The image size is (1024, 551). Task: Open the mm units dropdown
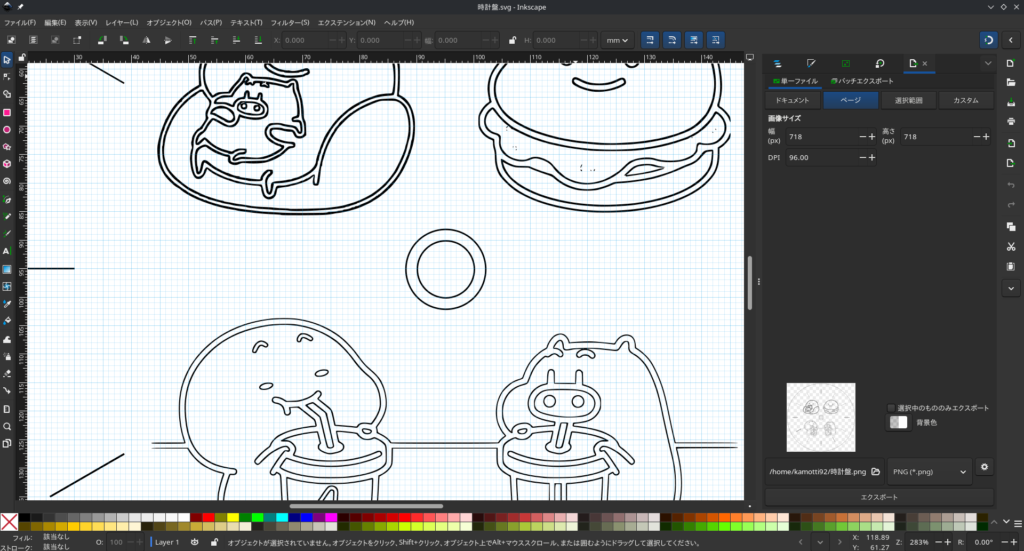[x=617, y=40]
